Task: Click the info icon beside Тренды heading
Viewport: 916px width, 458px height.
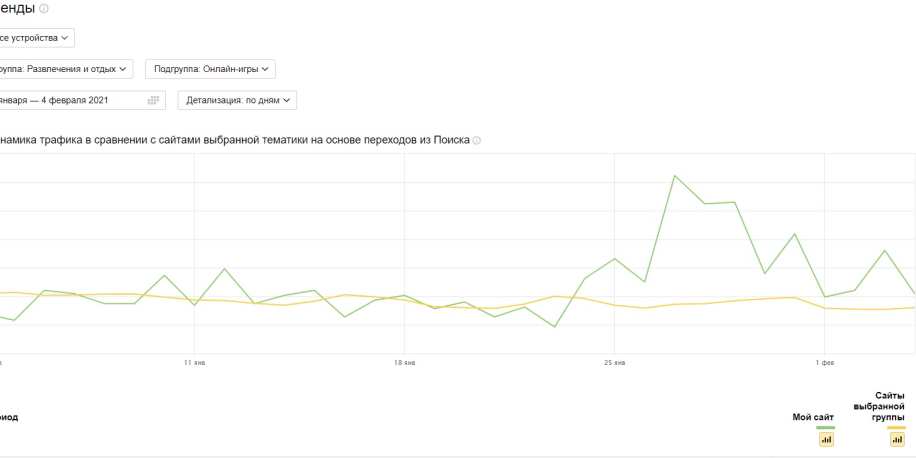Action: (x=44, y=9)
